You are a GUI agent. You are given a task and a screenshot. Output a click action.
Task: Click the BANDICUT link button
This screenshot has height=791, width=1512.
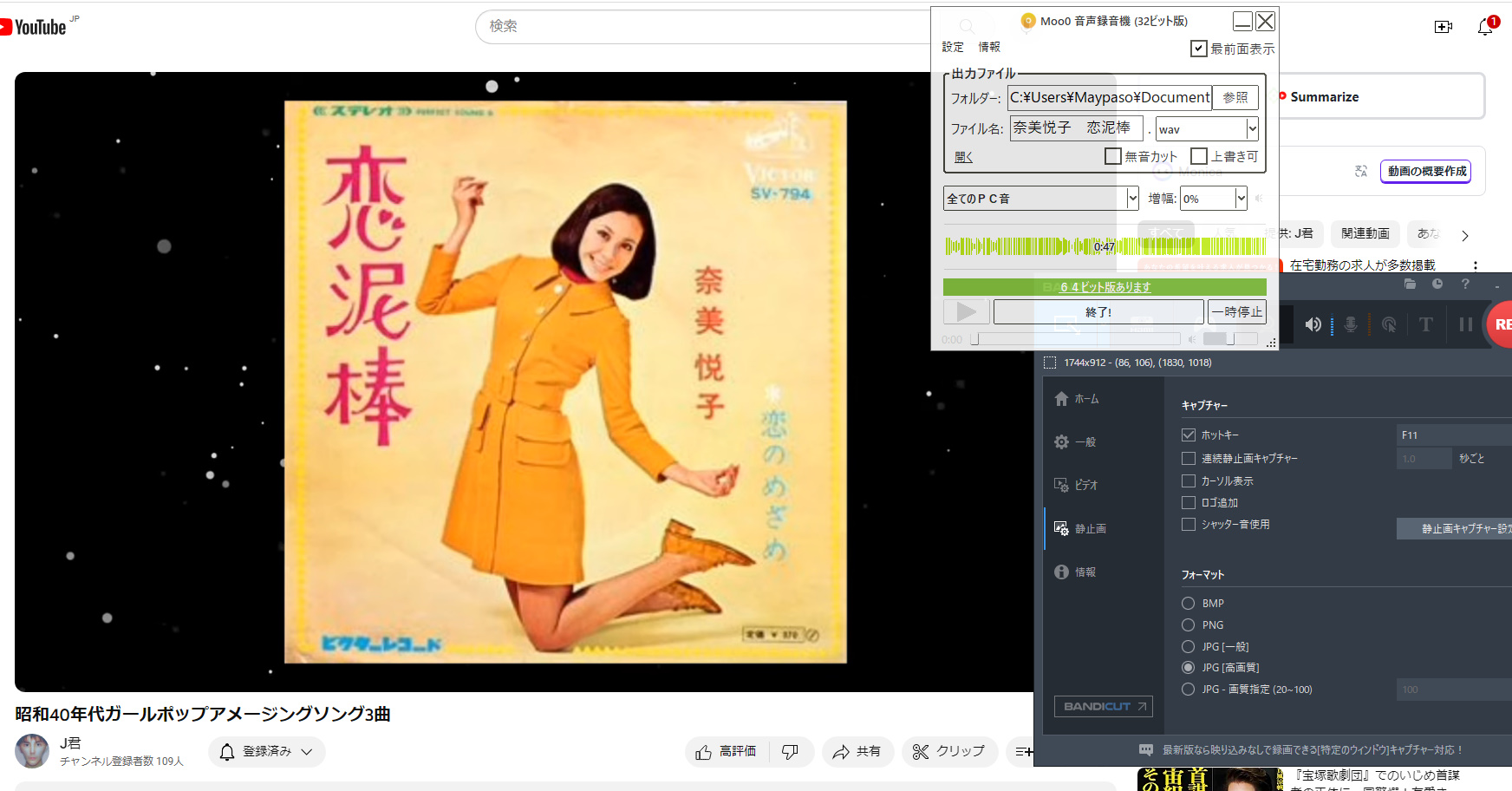pos(1104,707)
